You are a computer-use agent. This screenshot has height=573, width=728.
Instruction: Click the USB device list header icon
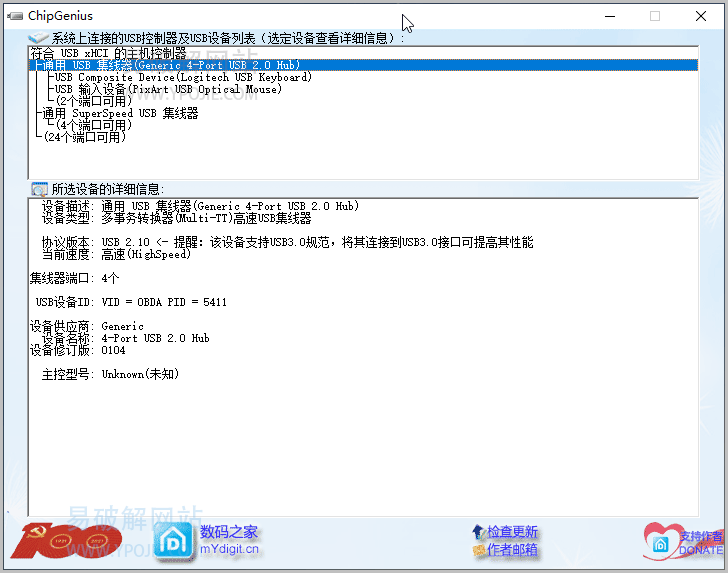pos(39,38)
